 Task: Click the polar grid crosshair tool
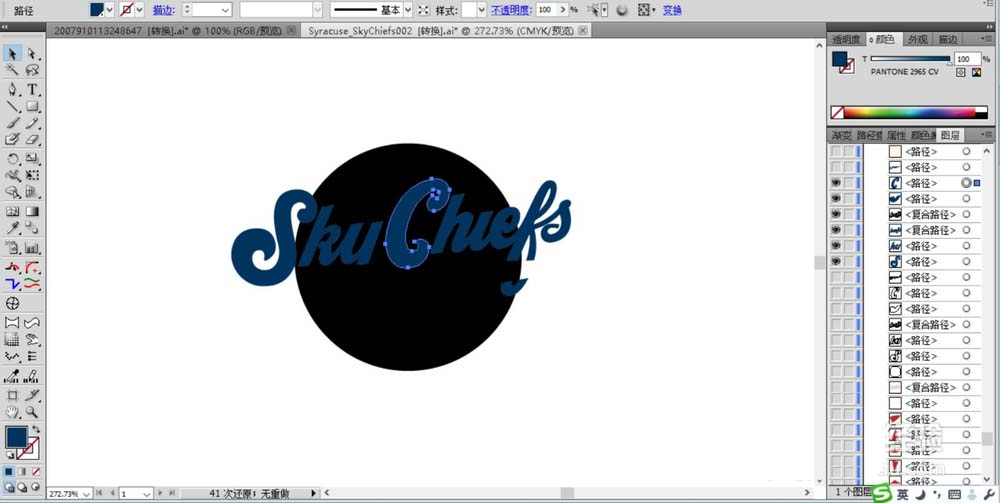12,303
